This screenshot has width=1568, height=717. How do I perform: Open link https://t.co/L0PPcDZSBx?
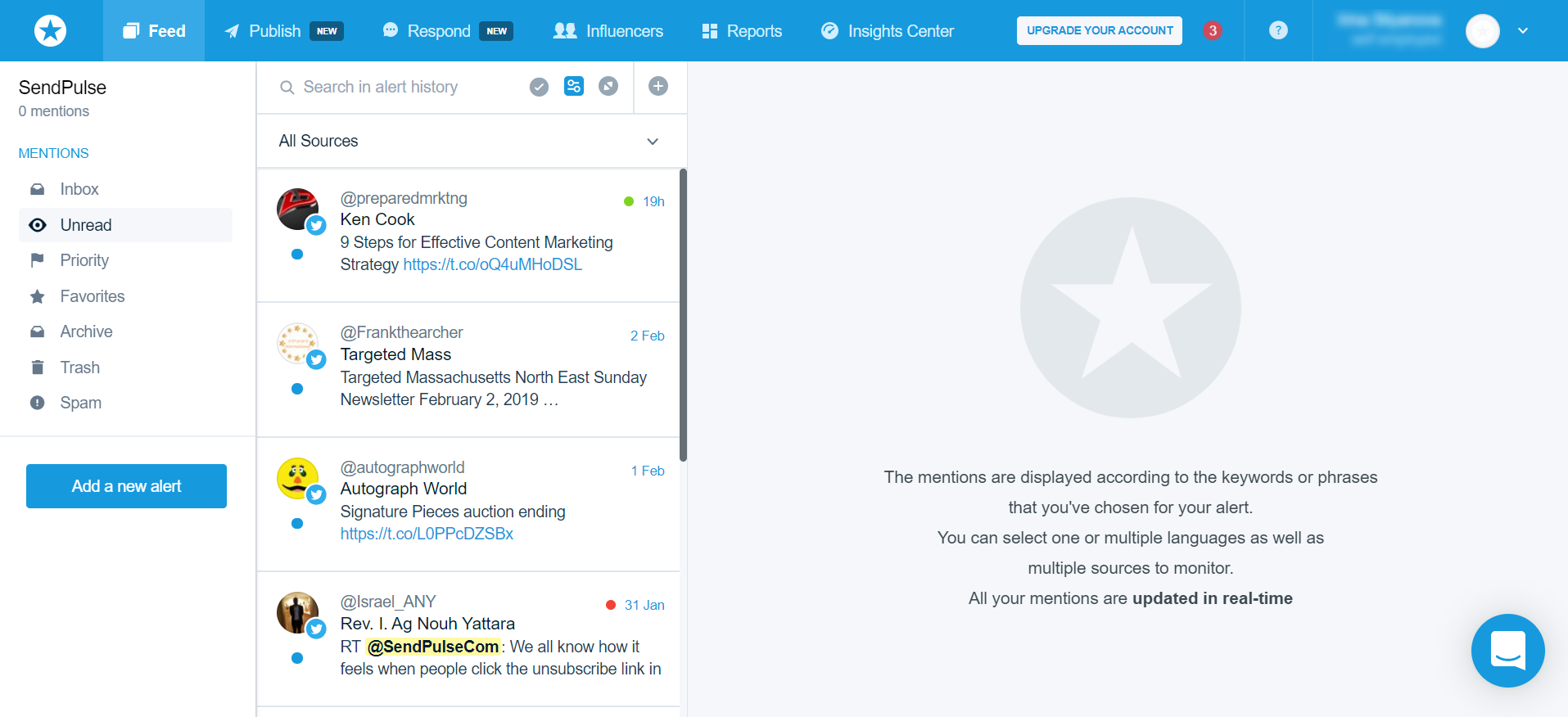click(x=427, y=534)
